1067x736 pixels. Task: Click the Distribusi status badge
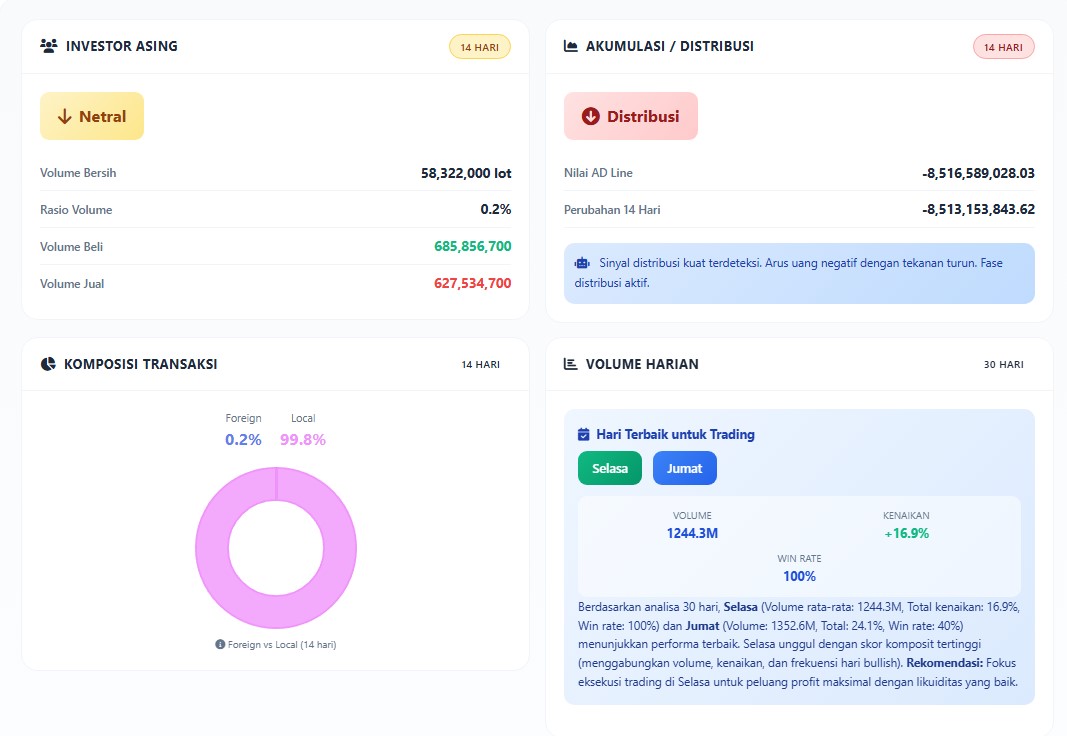pos(630,116)
